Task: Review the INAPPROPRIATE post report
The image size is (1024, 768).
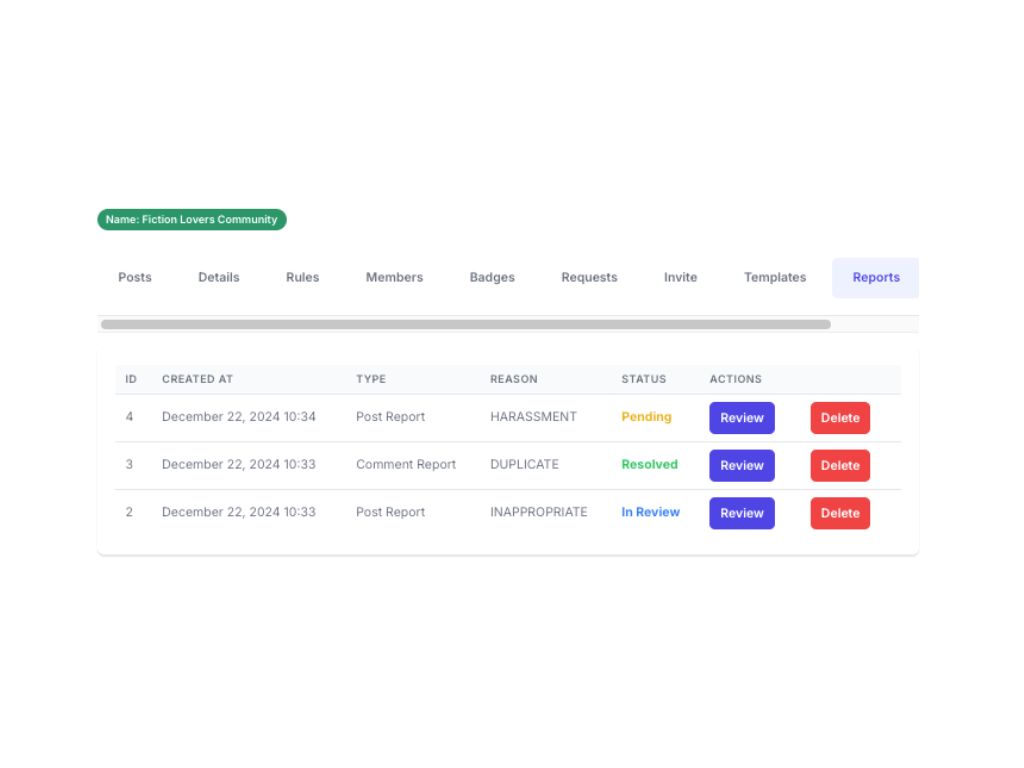Action: (x=741, y=513)
